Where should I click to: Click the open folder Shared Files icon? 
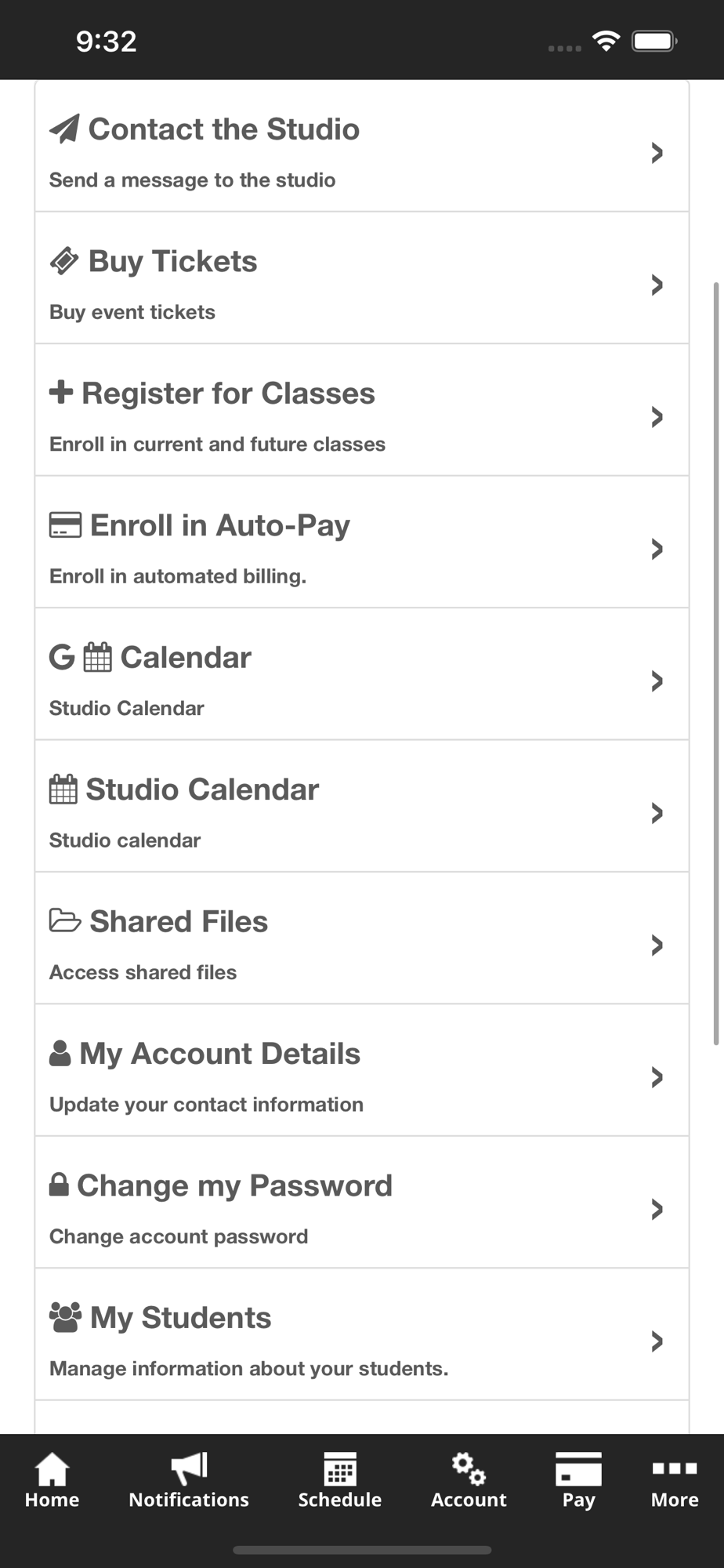[65, 920]
